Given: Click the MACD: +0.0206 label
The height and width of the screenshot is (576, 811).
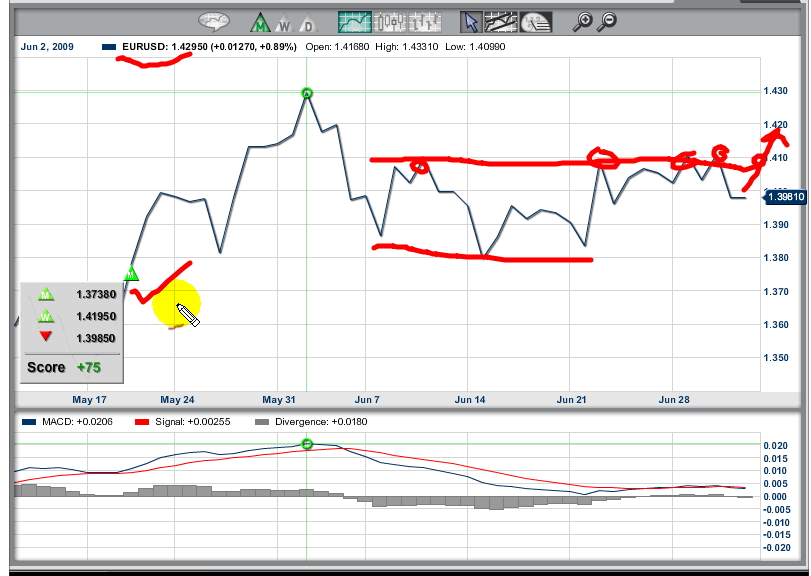Looking at the screenshot, I should 77,422.
